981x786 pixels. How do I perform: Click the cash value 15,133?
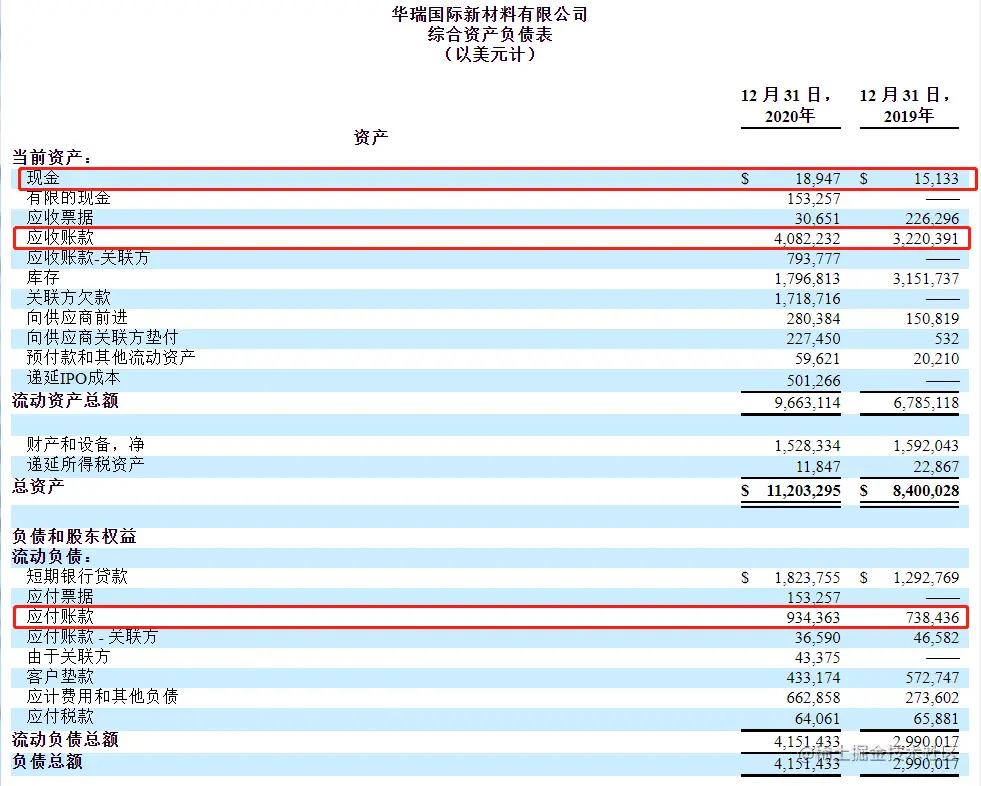point(936,179)
